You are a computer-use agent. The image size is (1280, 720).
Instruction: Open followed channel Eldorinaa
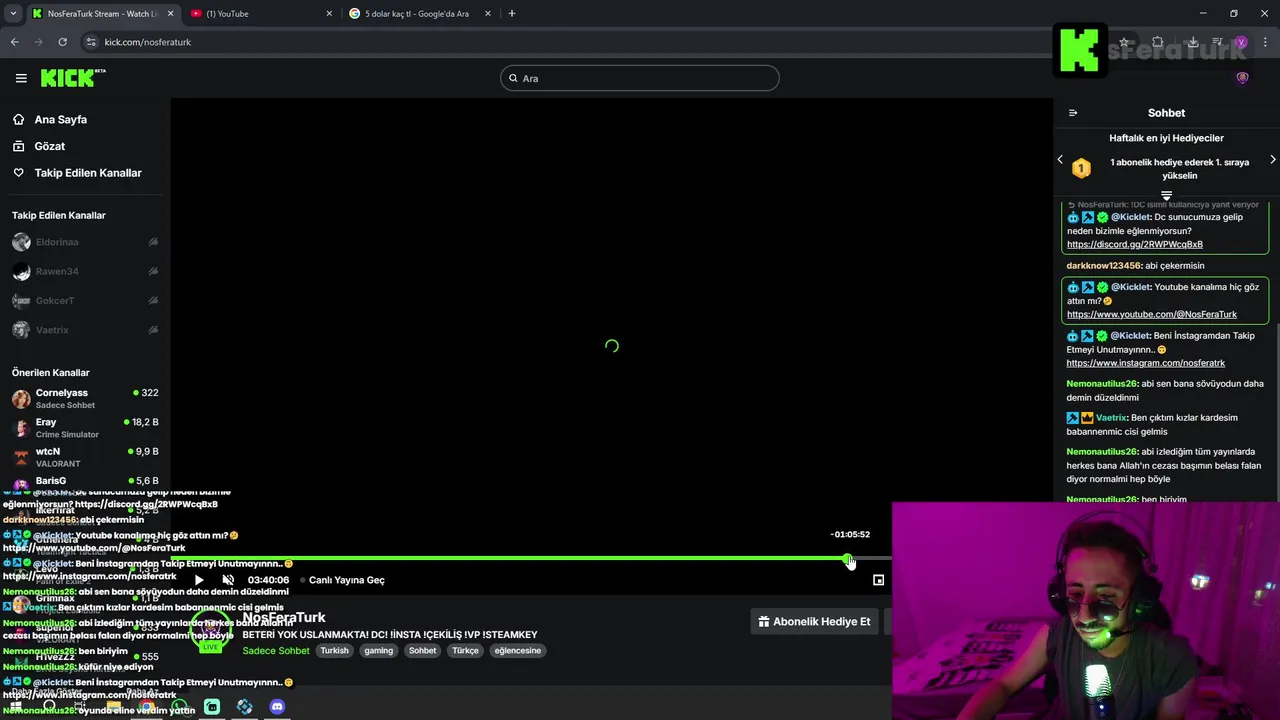pyautogui.click(x=85, y=242)
